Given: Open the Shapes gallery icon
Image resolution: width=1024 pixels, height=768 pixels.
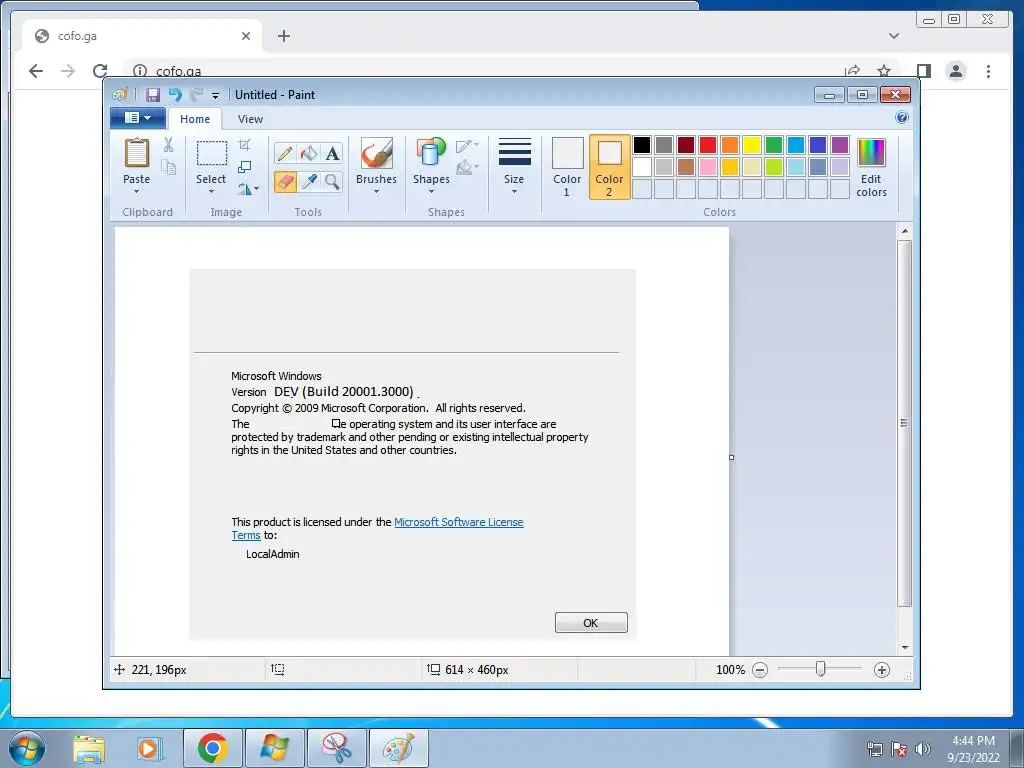Looking at the screenshot, I should click(x=430, y=152).
